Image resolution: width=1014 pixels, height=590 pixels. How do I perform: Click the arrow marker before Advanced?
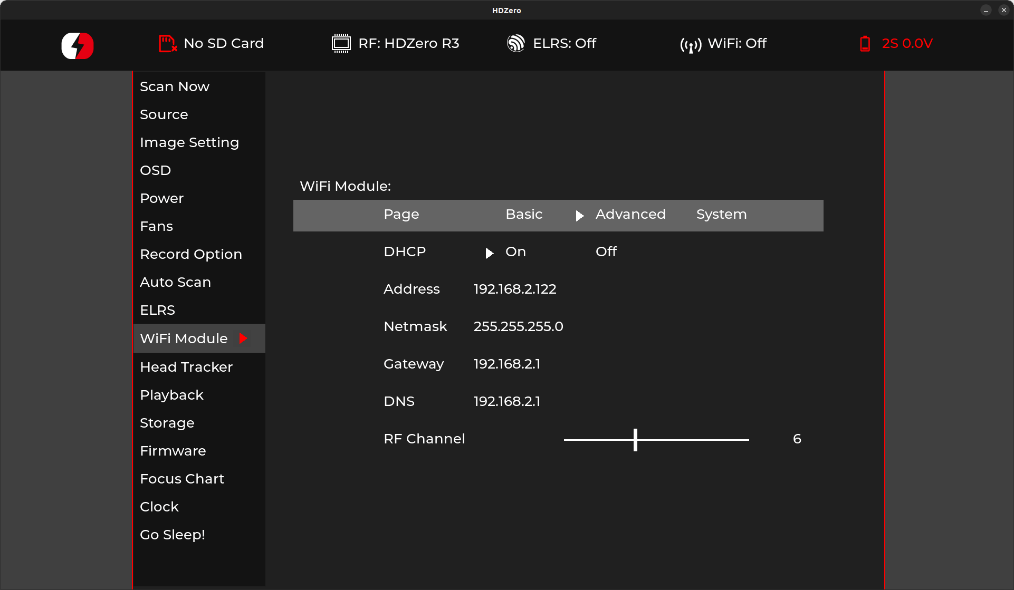coord(579,215)
